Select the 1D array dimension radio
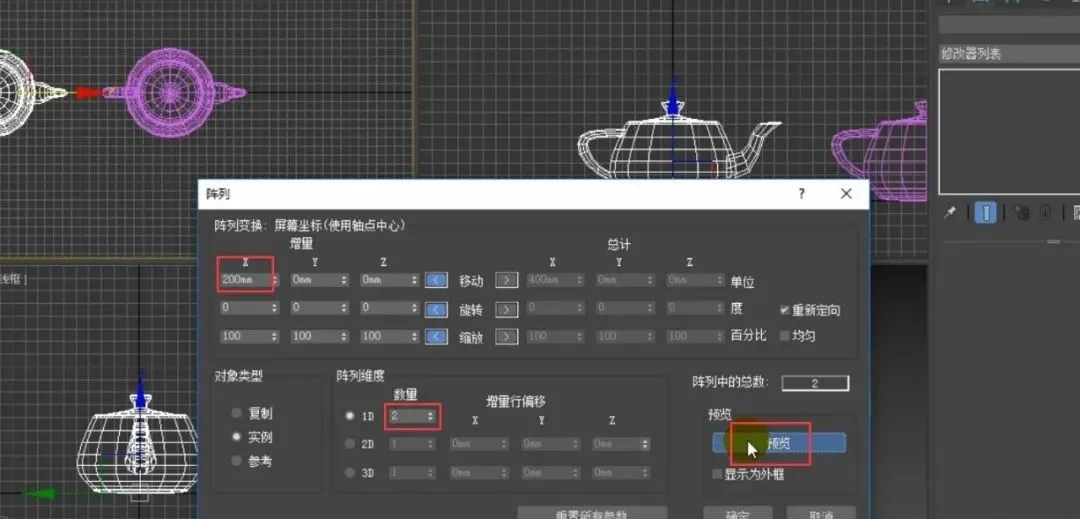 349,416
